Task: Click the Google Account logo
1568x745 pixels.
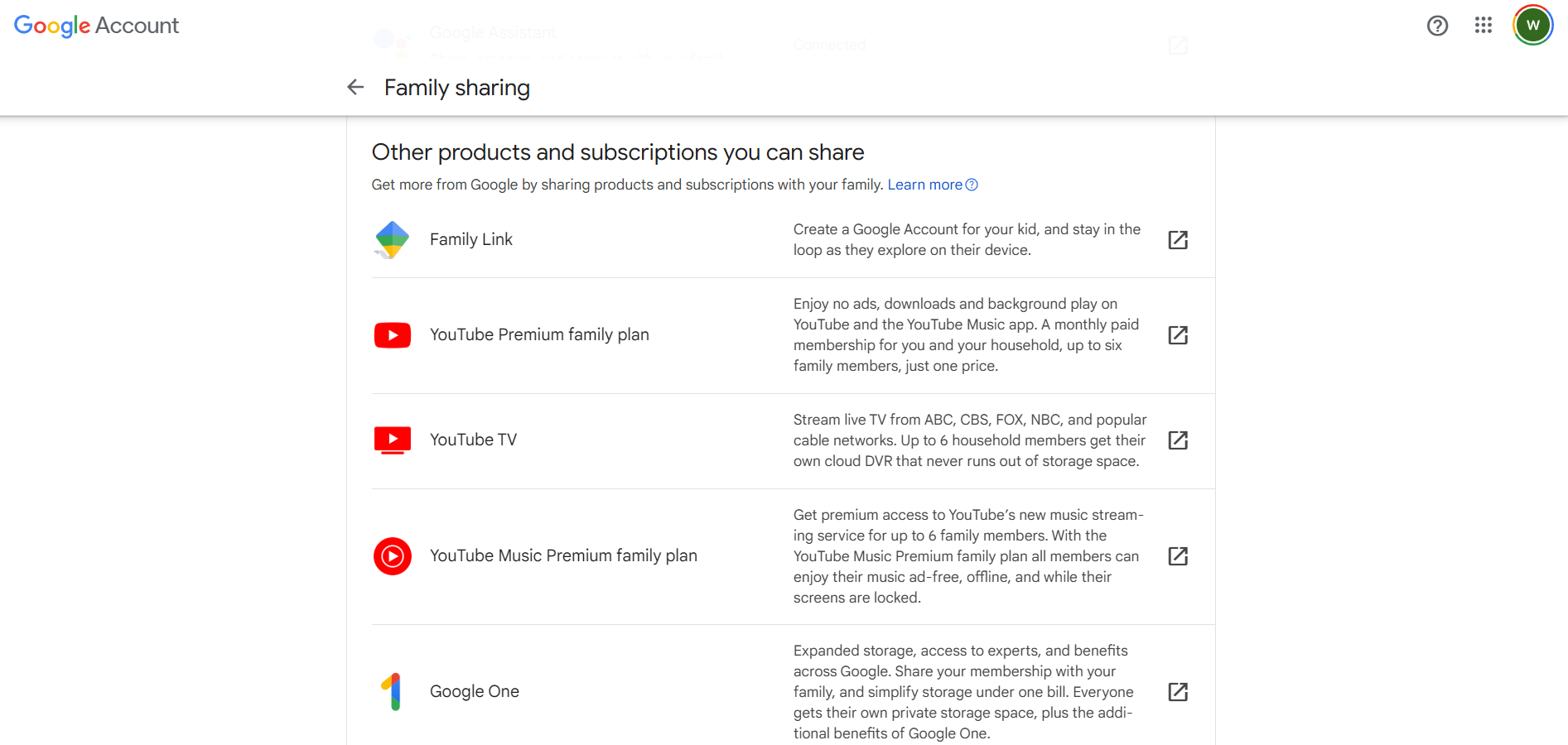Action: [x=96, y=26]
